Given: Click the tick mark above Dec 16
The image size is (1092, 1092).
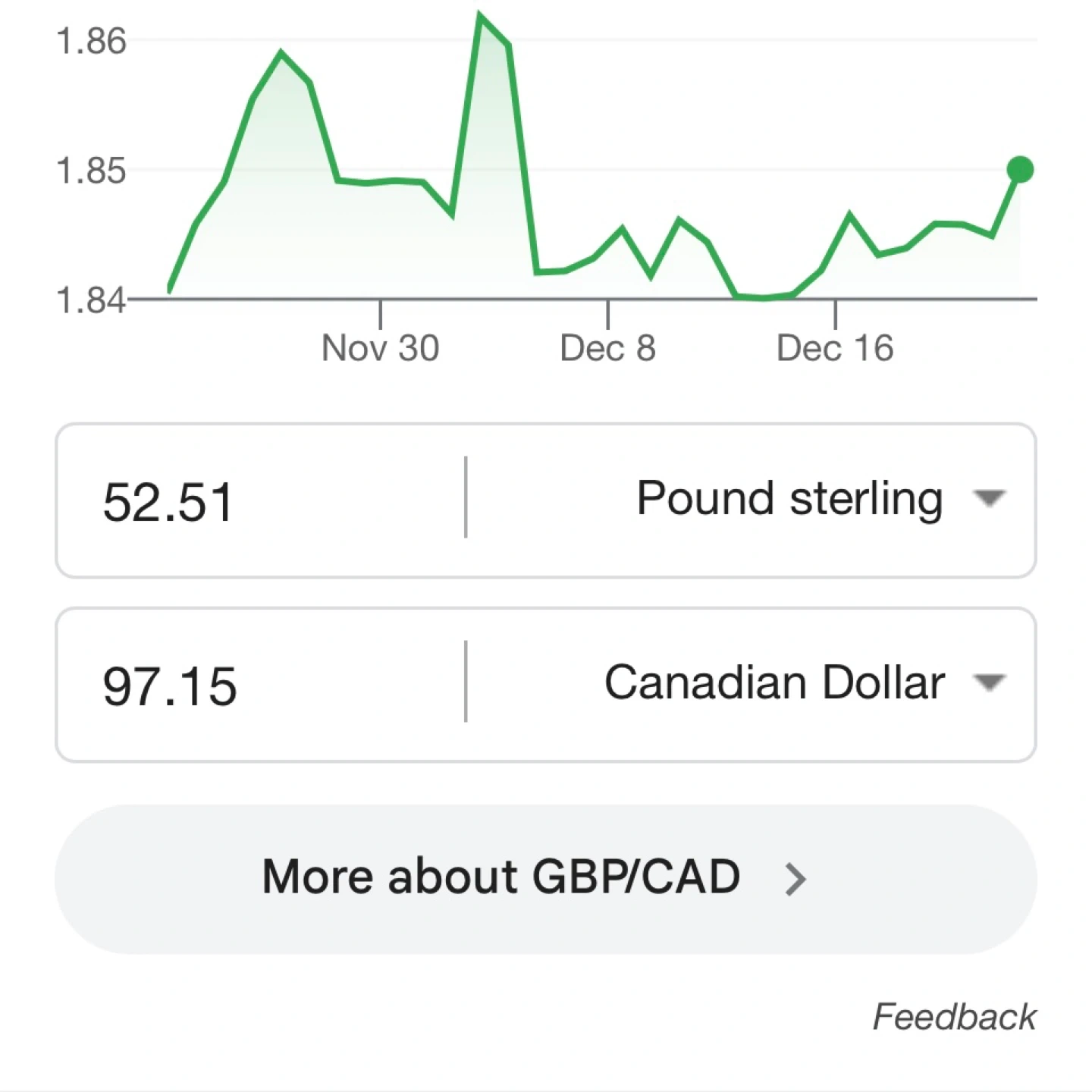Looking at the screenshot, I should [x=835, y=314].
